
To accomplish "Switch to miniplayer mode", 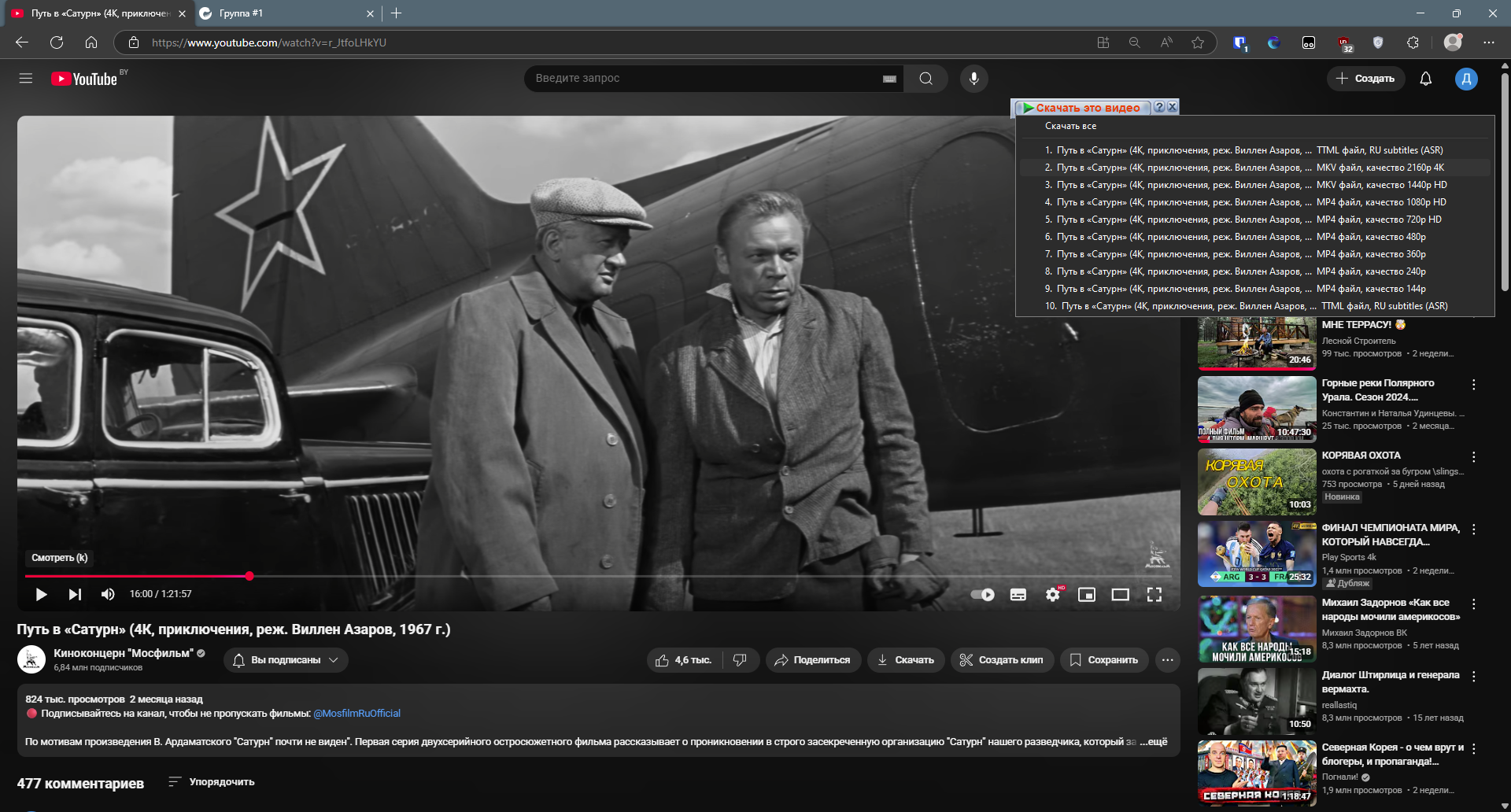I will point(1087,595).
